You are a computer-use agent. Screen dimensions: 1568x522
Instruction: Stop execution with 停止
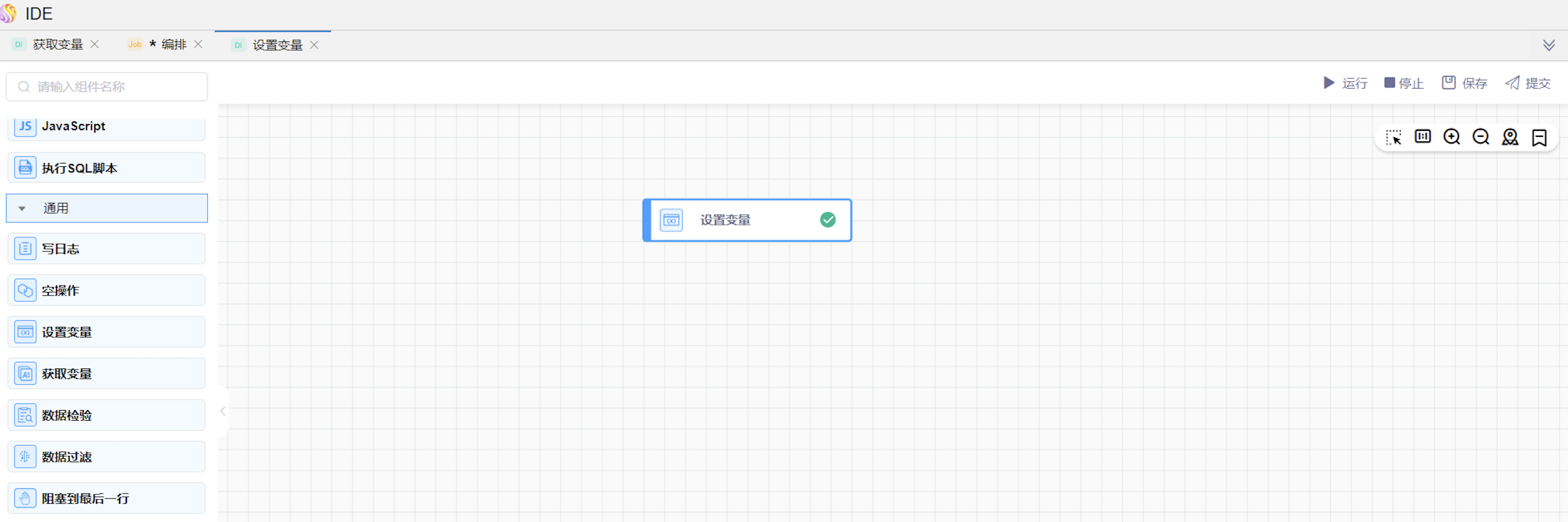pos(1403,83)
